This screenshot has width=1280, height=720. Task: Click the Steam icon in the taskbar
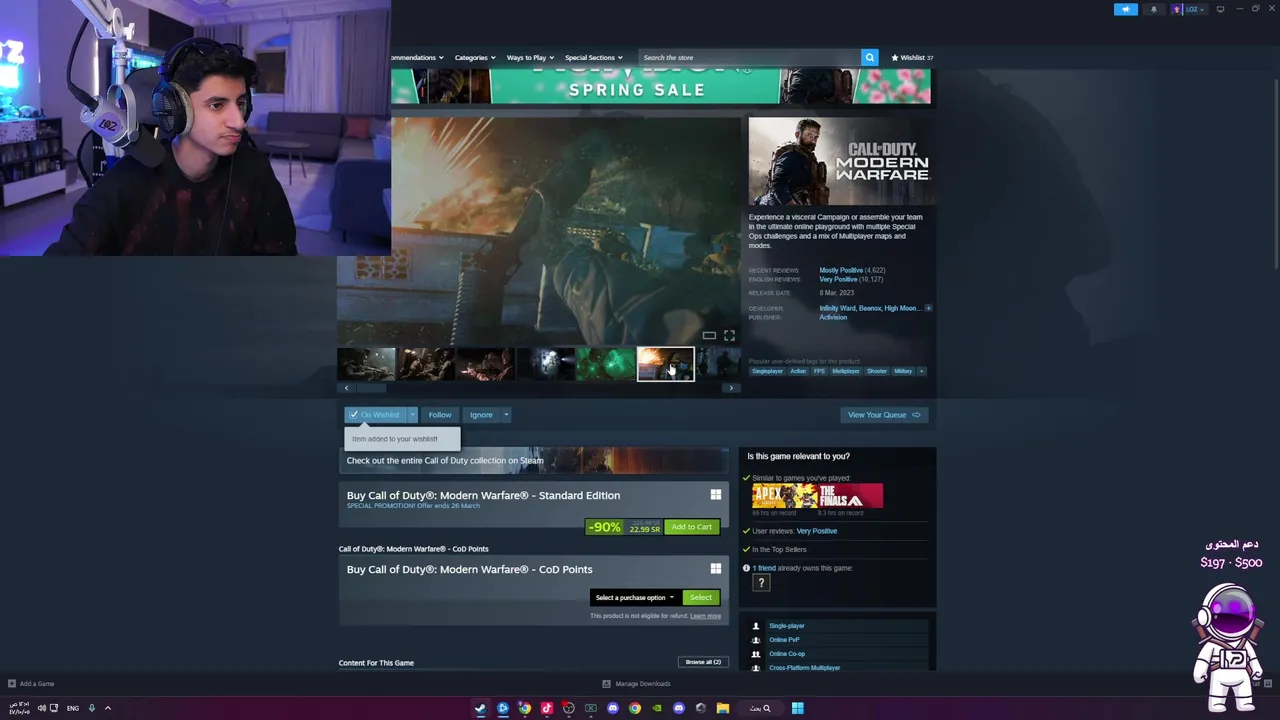[480, 708]
